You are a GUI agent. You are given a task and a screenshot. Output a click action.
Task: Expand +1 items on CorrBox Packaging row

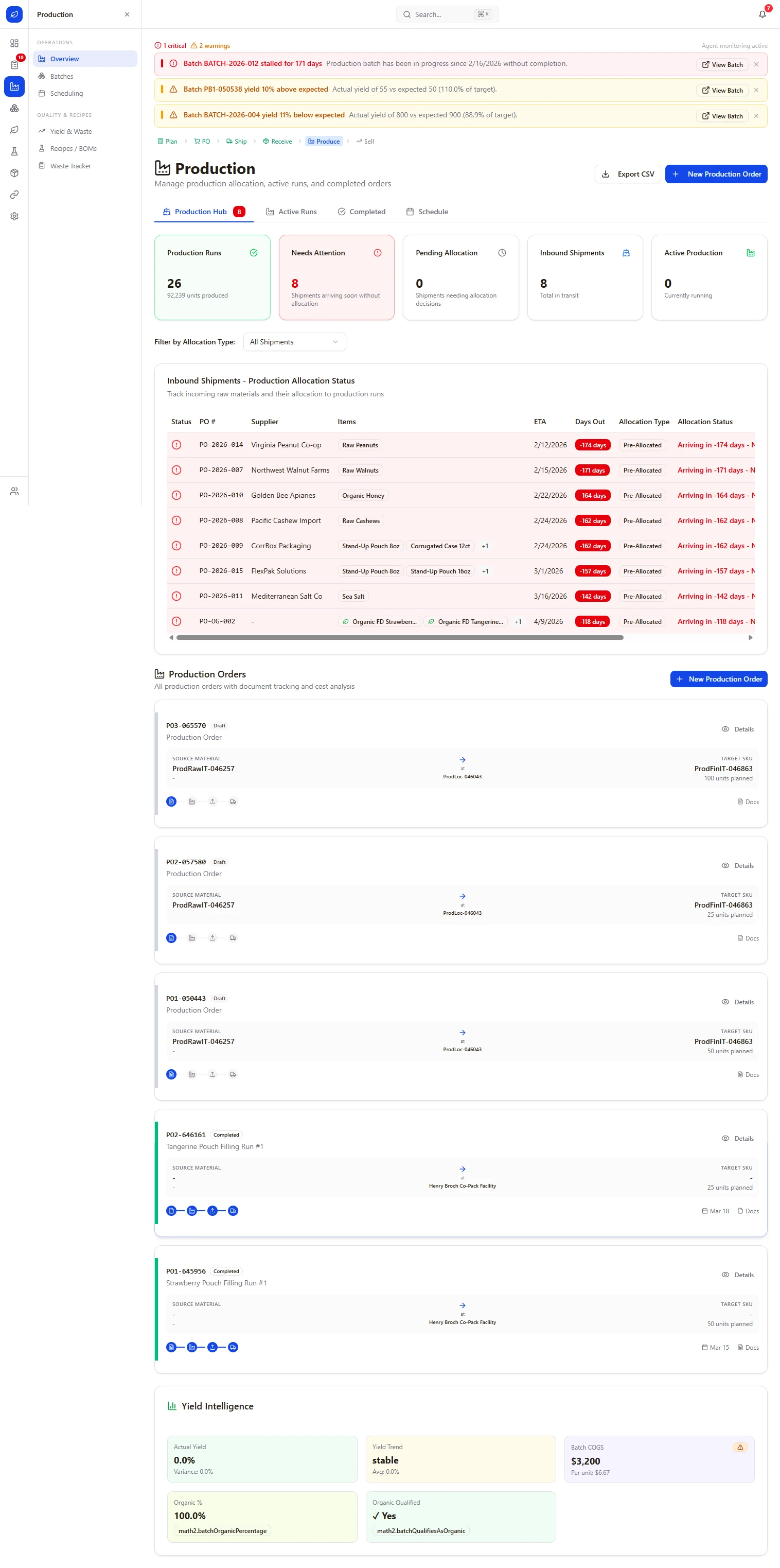click(x=485, y=546)
